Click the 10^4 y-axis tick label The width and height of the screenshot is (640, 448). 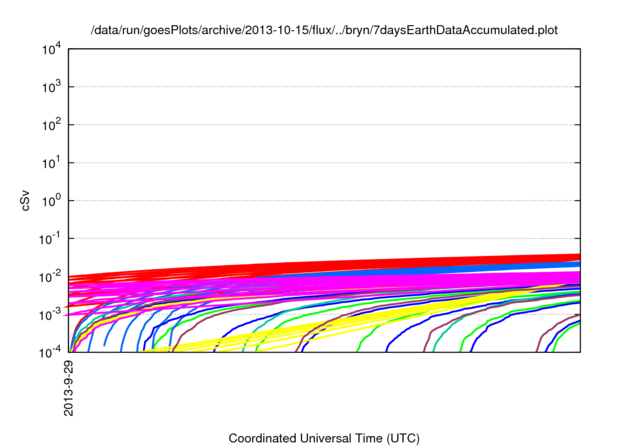coord(52,50)
